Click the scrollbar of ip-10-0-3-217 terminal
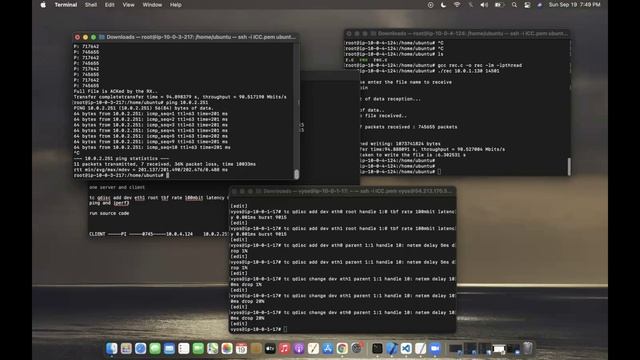 click(x=296, y=174)
